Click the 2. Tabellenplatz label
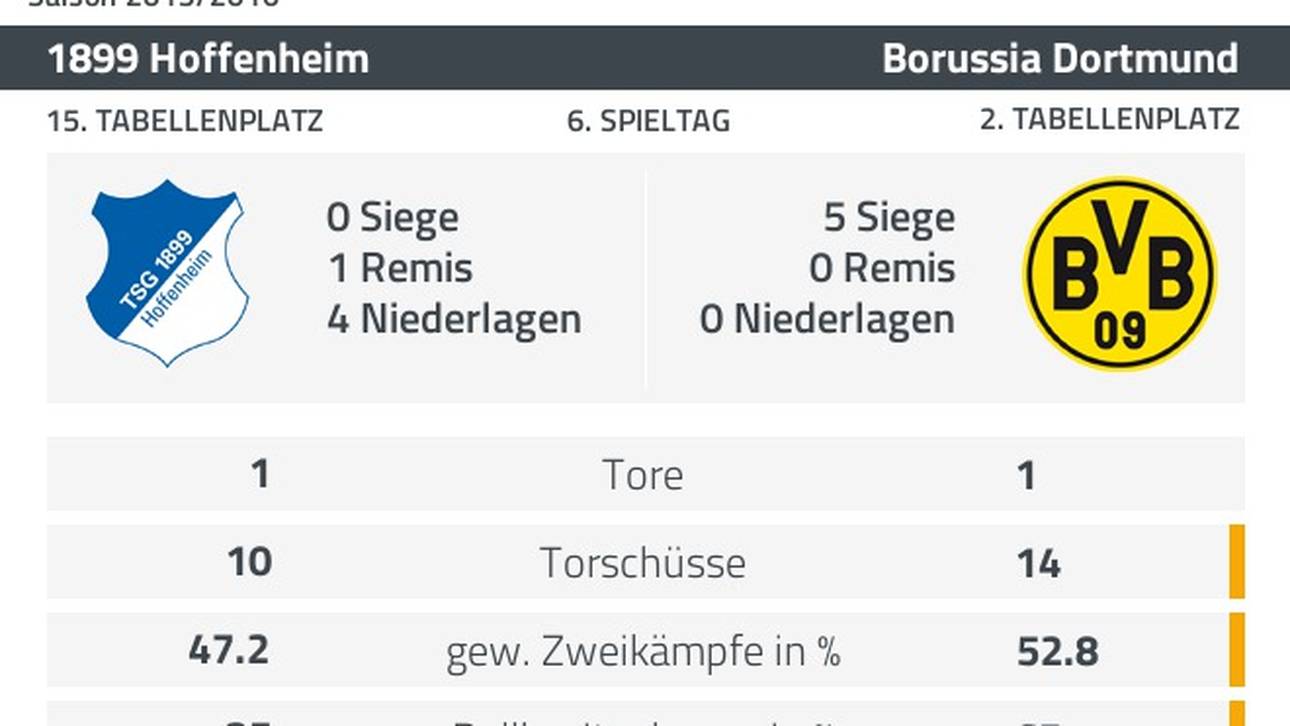 pos(1109,119)
